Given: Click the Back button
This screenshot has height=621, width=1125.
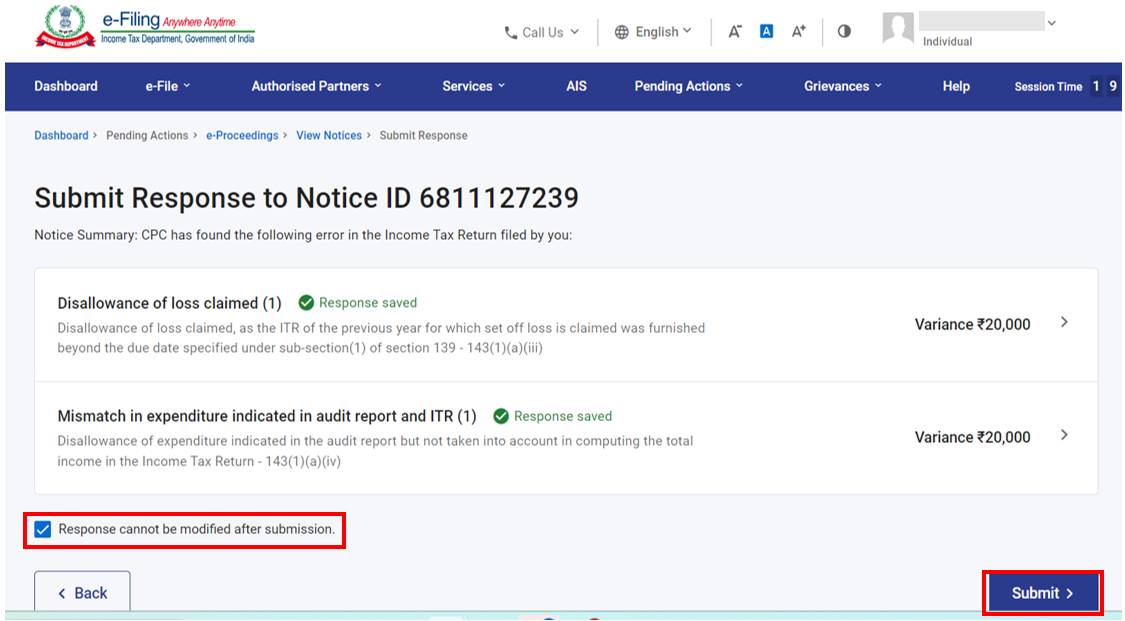Looking at the screenshot, I should 82,593.
